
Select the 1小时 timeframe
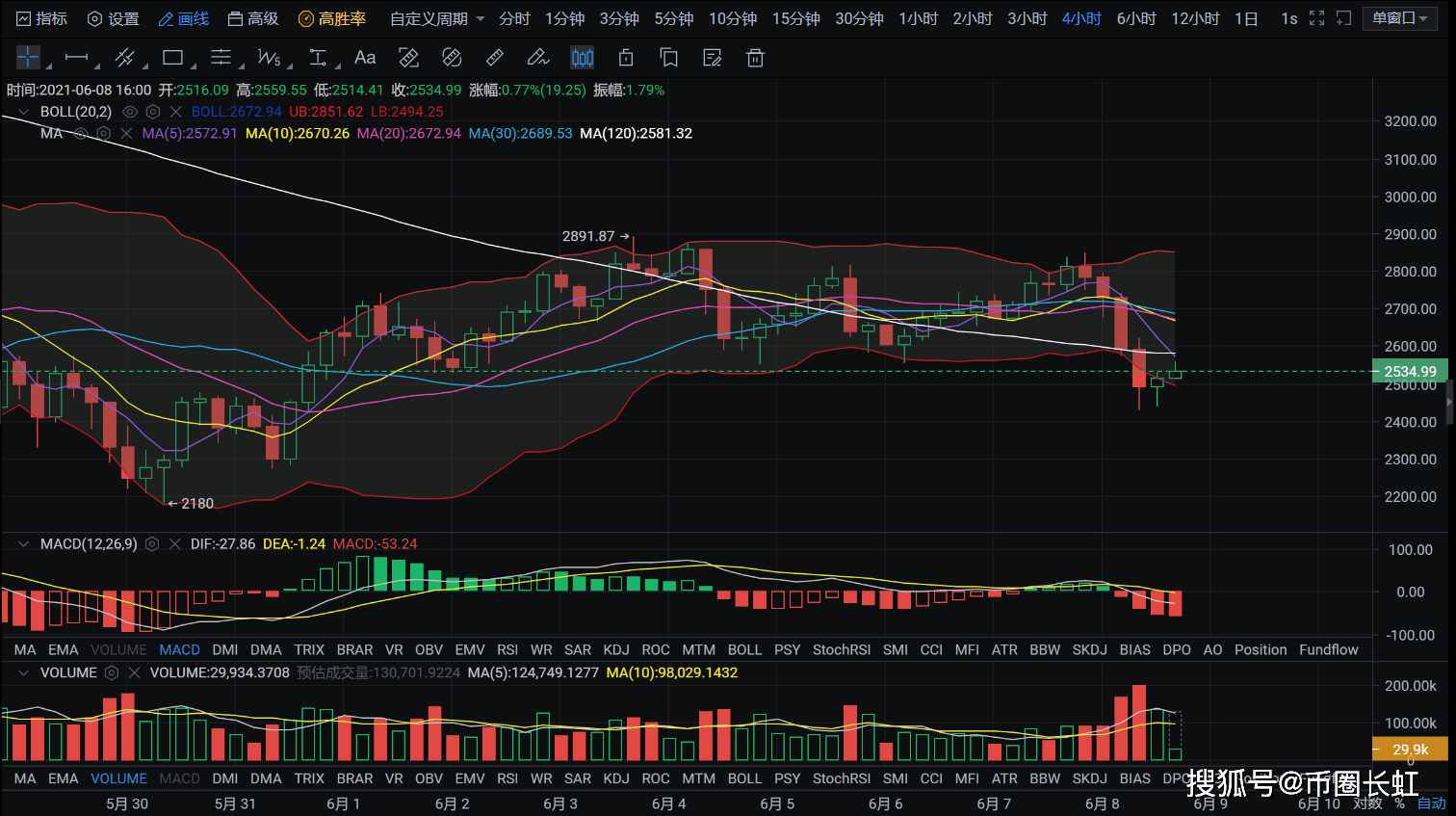(918, 18)
